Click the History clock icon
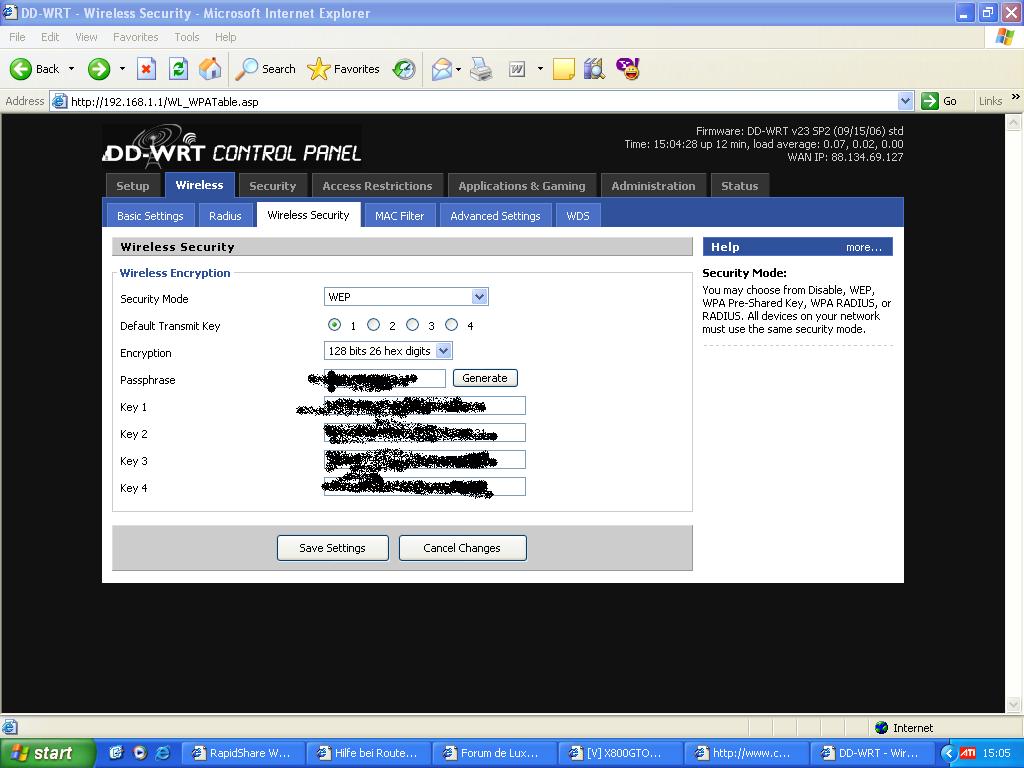 click(404, 69)
